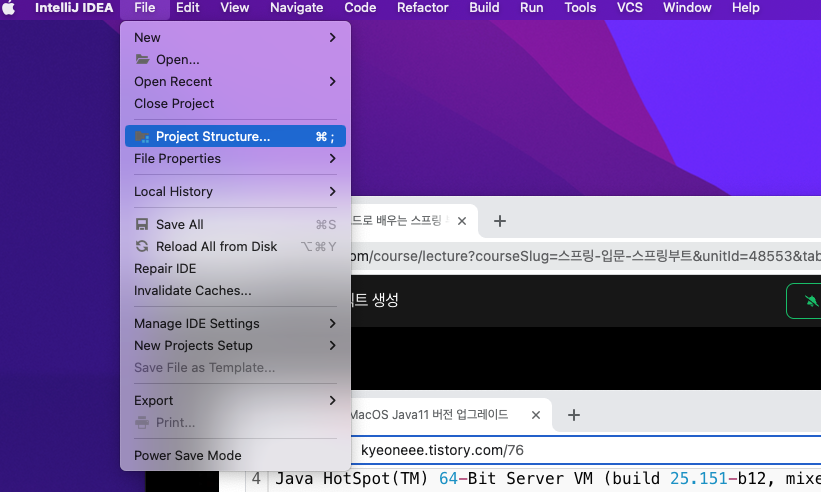The height and width of the screenshot is (492, 821).
Task: Expand the Open Recent submenu
Action: pyautogui.click(x=235, y=82)
